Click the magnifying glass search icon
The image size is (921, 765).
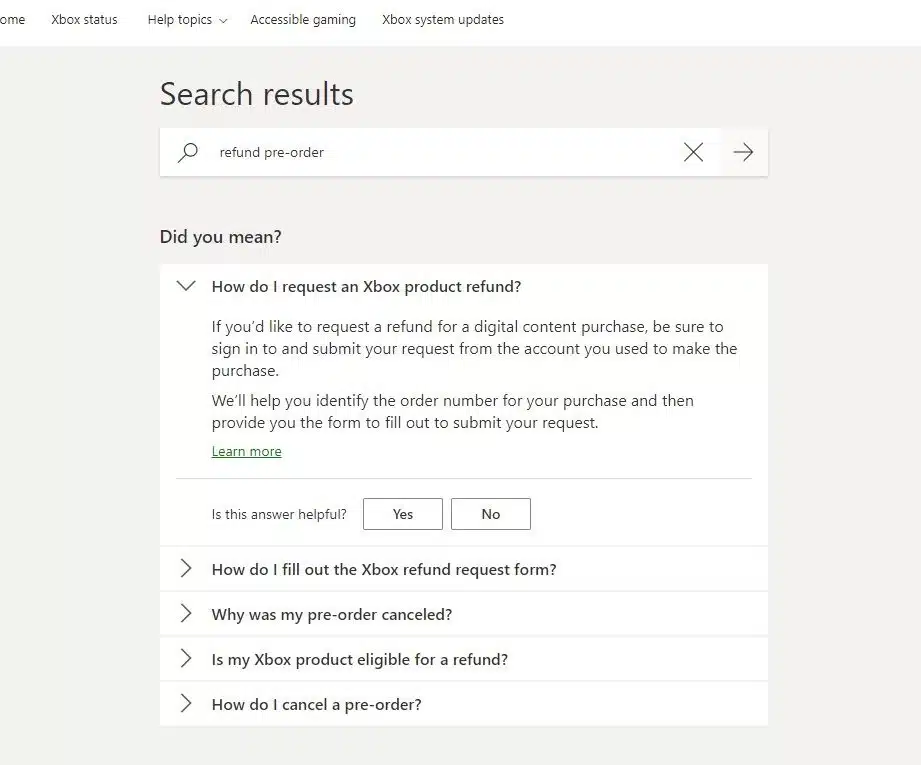coord(188,152)
